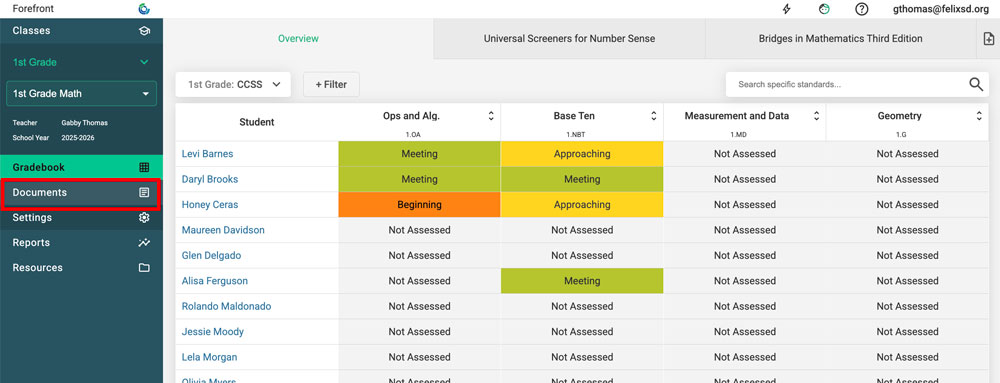The image size is (1000, 383).
Task: Click the search magnifier icon
Action: (x=976, y=84)
